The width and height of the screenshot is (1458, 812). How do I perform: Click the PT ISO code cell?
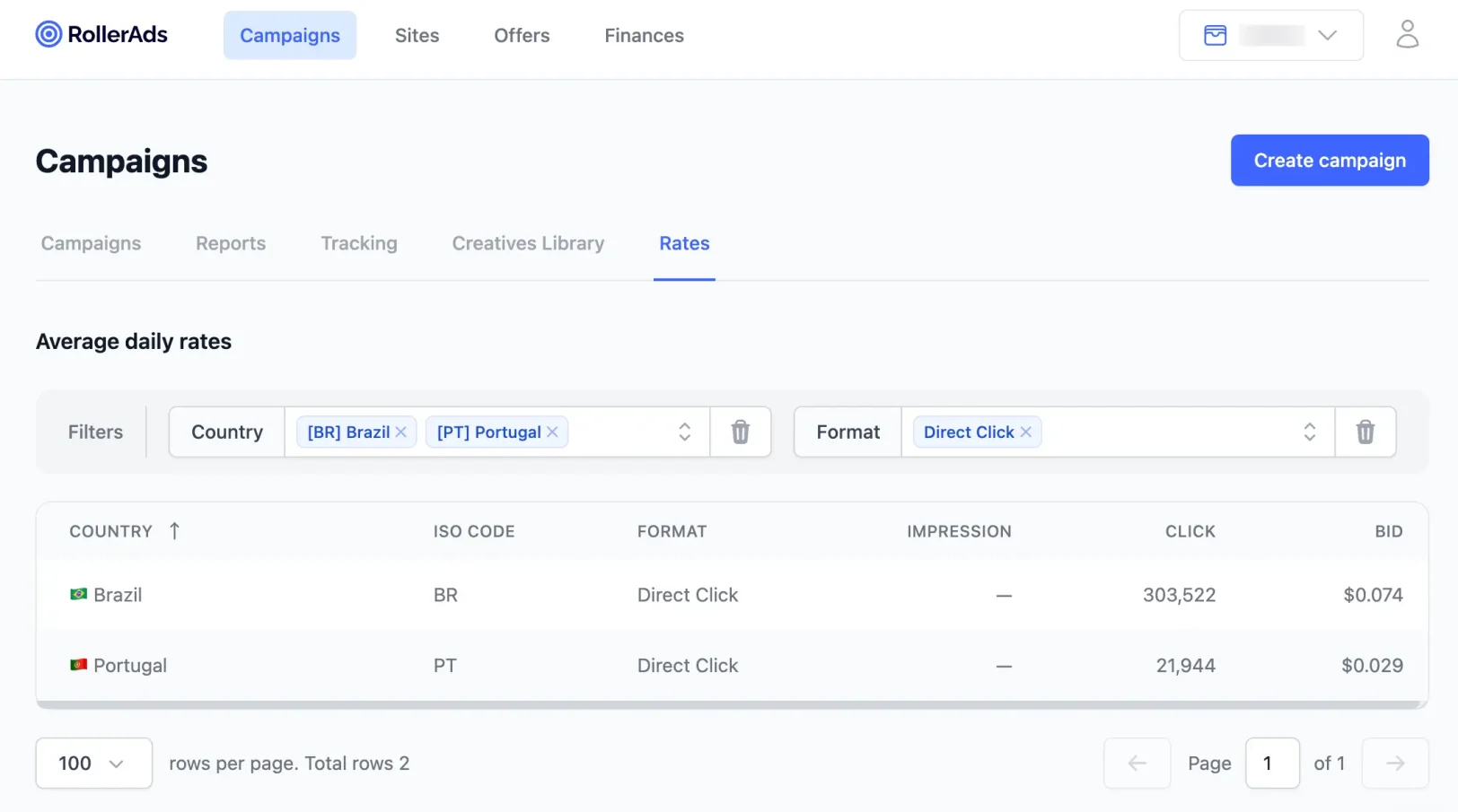(x=444, y=666)
